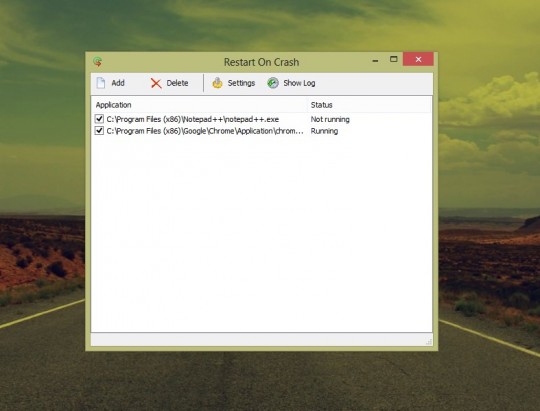The image size is (540, 411).
Task: Select the Notepad++ application path entry
Action: coord(193,119)
